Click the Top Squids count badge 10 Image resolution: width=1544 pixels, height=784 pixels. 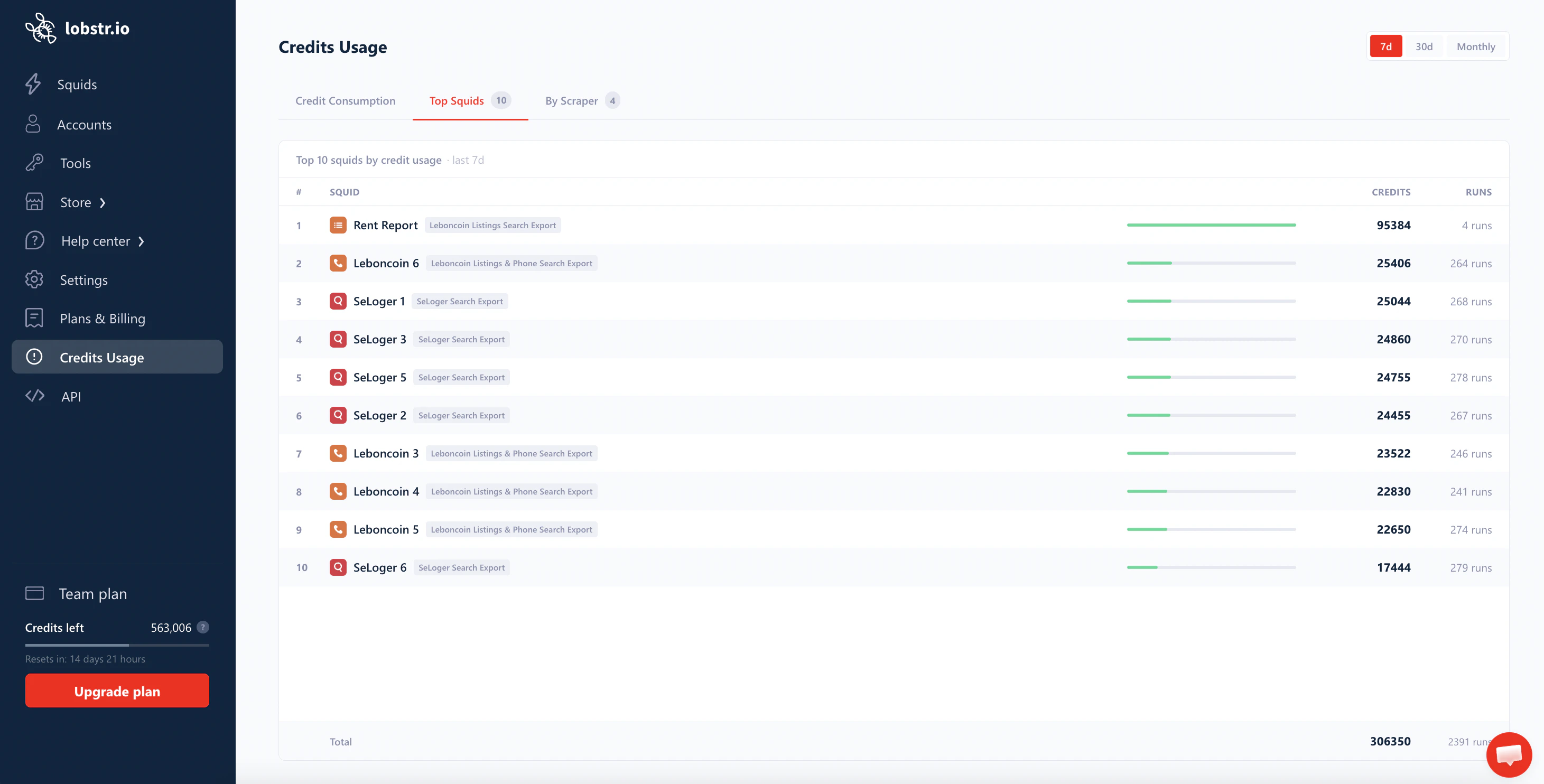[x=500, y=100]
